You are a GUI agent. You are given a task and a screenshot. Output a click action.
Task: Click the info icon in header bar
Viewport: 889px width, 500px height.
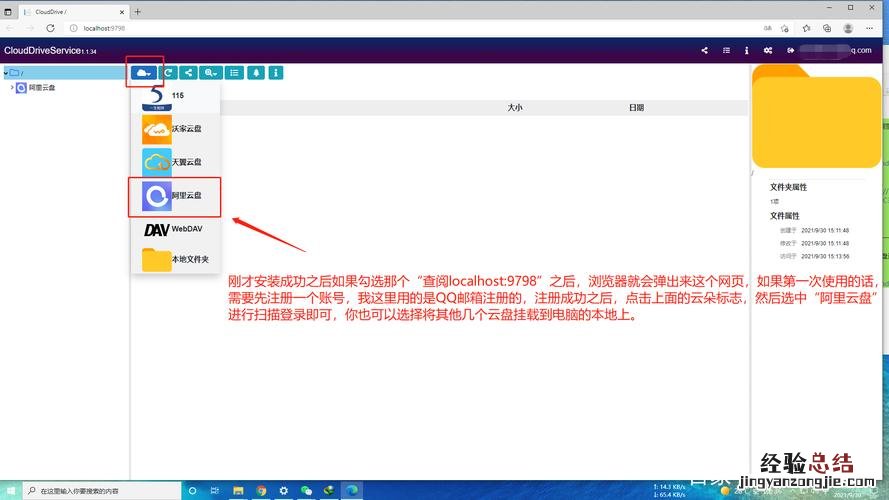coord(746,50)
